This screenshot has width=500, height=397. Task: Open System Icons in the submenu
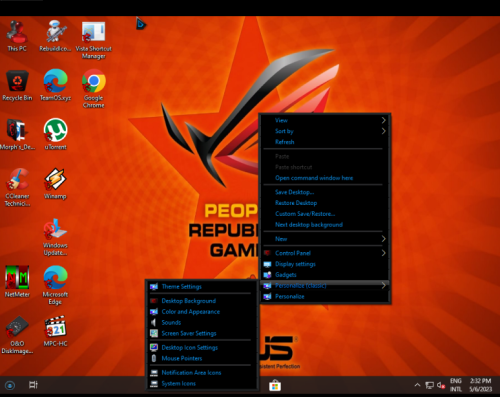point(202,383)
